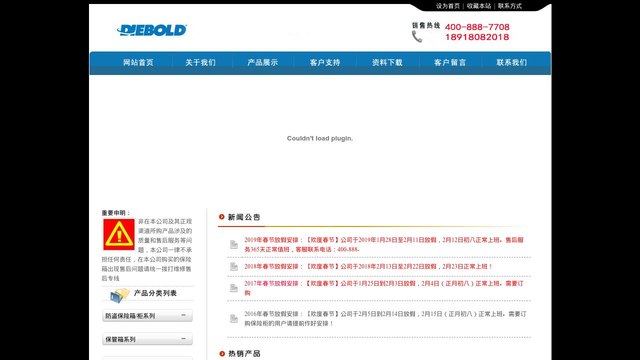
Task: Click the Diebold logo
Action: 152,30
